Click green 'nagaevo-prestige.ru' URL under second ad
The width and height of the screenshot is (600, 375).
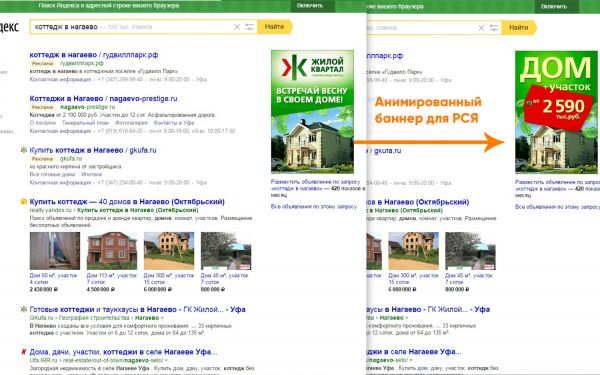(x=88, y=107)
